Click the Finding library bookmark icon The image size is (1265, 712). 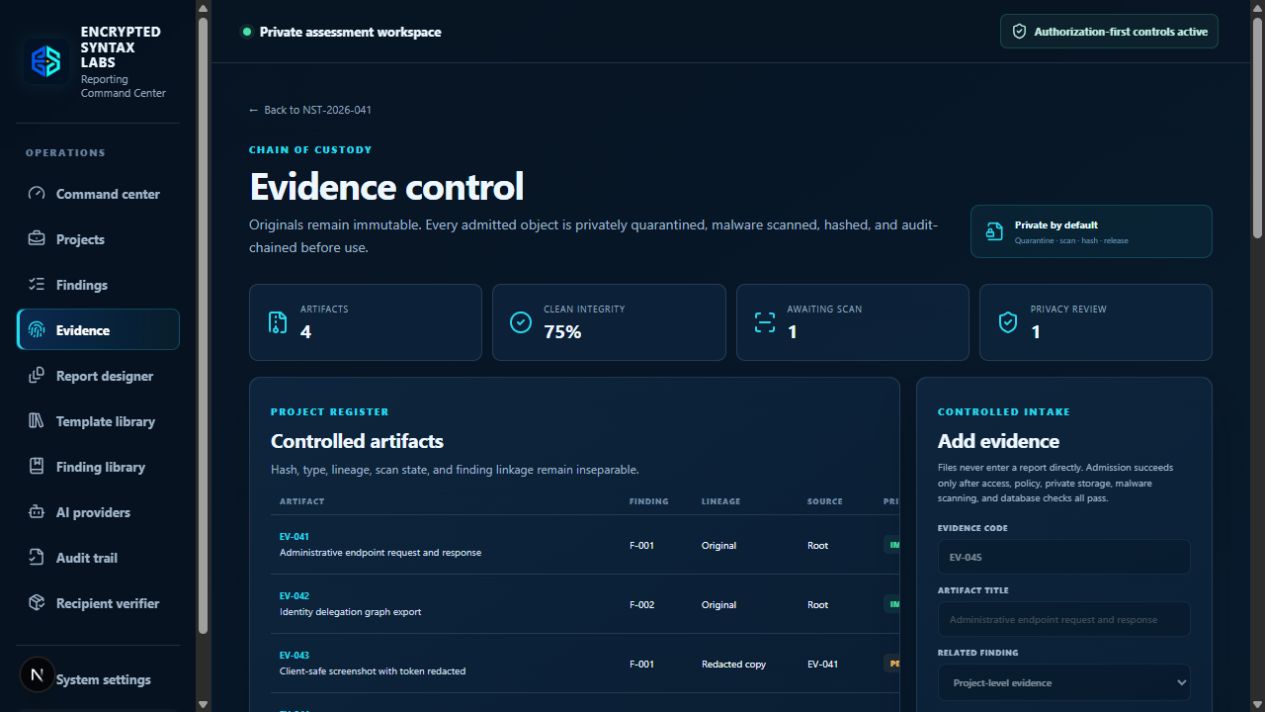pos(37,467)
